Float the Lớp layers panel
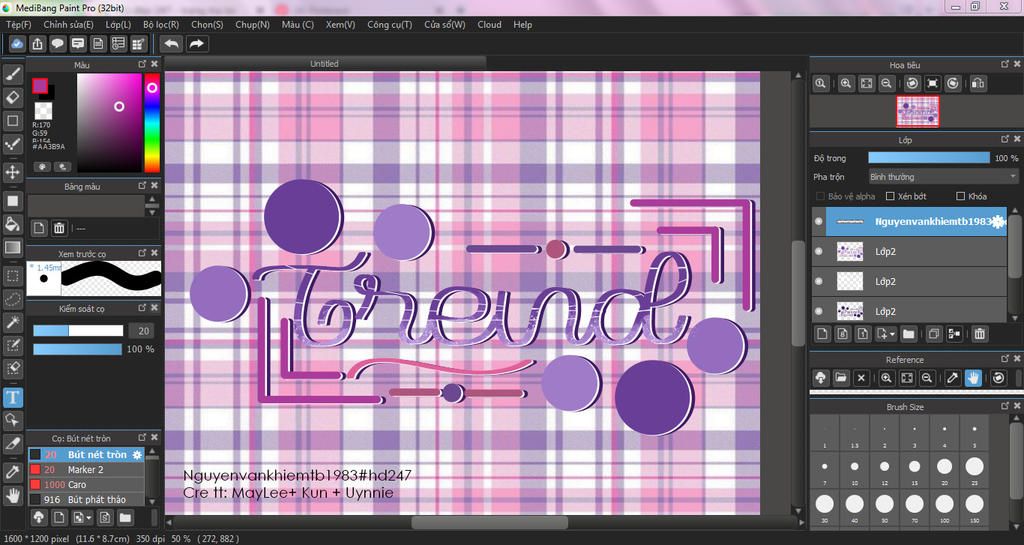Screen dimensions: 1024x545 pyautogui.click(x=1005, y=139)
